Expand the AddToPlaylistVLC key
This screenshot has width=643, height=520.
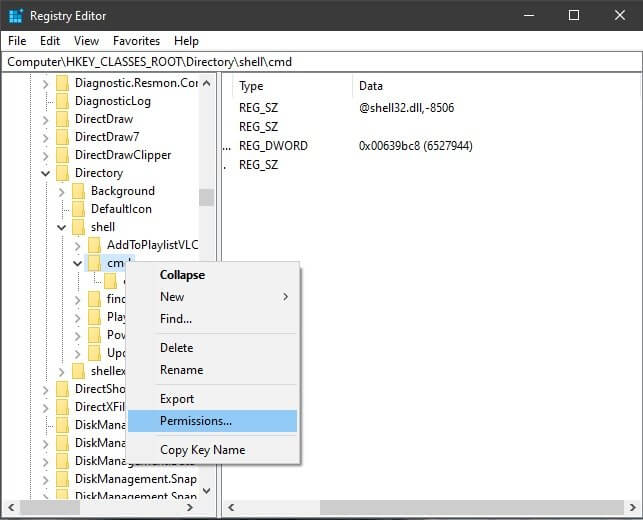coord(78,246)
